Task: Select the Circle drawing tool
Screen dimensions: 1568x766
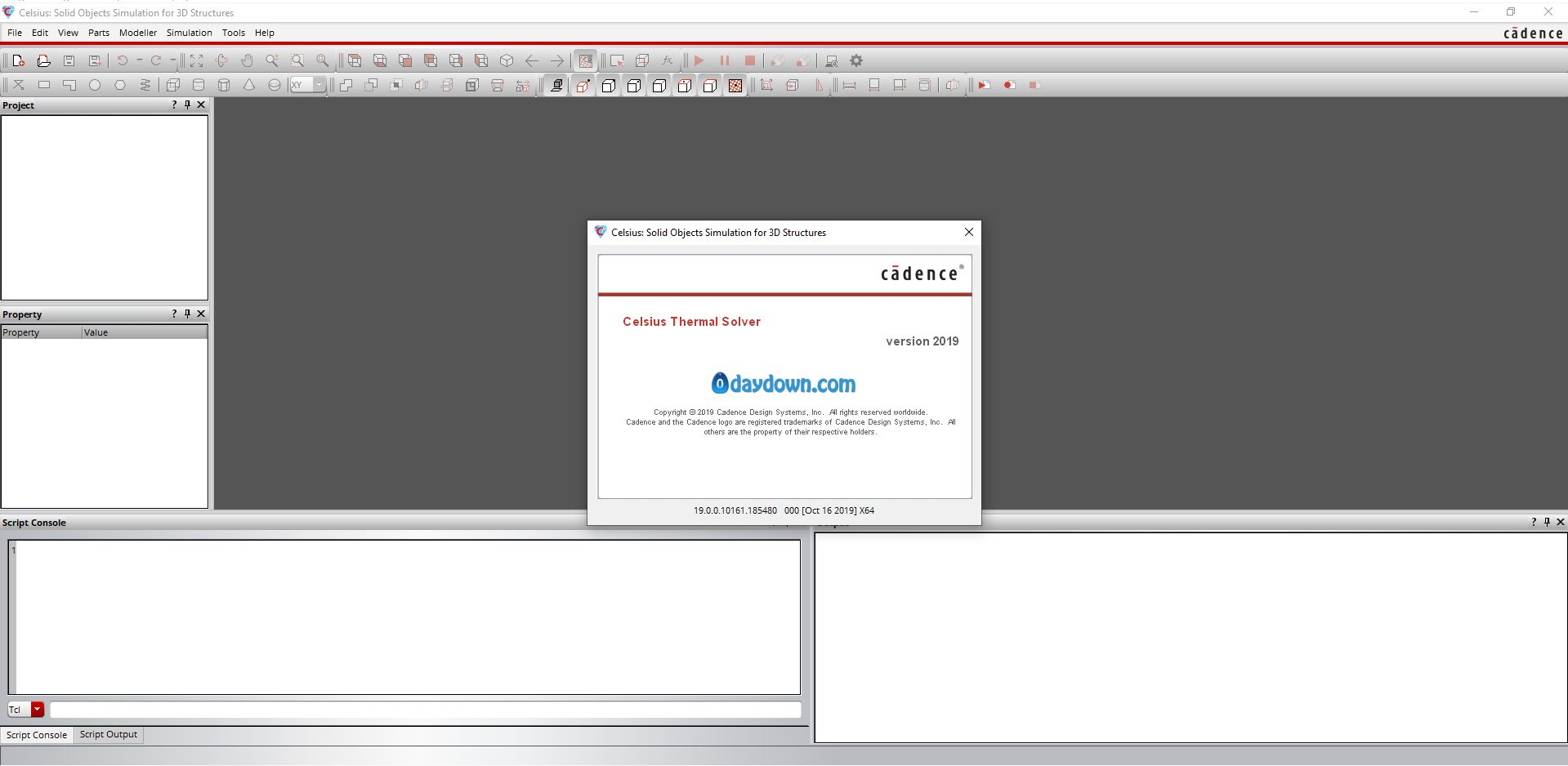Action: [x=95, y=85]
